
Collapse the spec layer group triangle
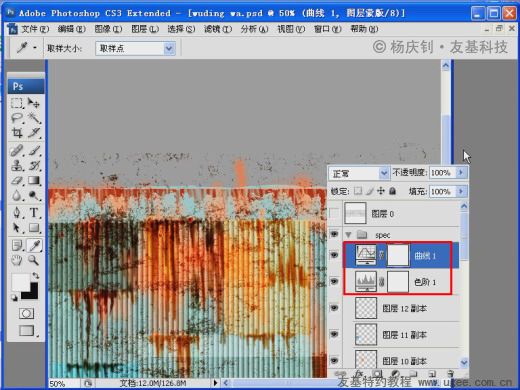click(x=349, y=235)
